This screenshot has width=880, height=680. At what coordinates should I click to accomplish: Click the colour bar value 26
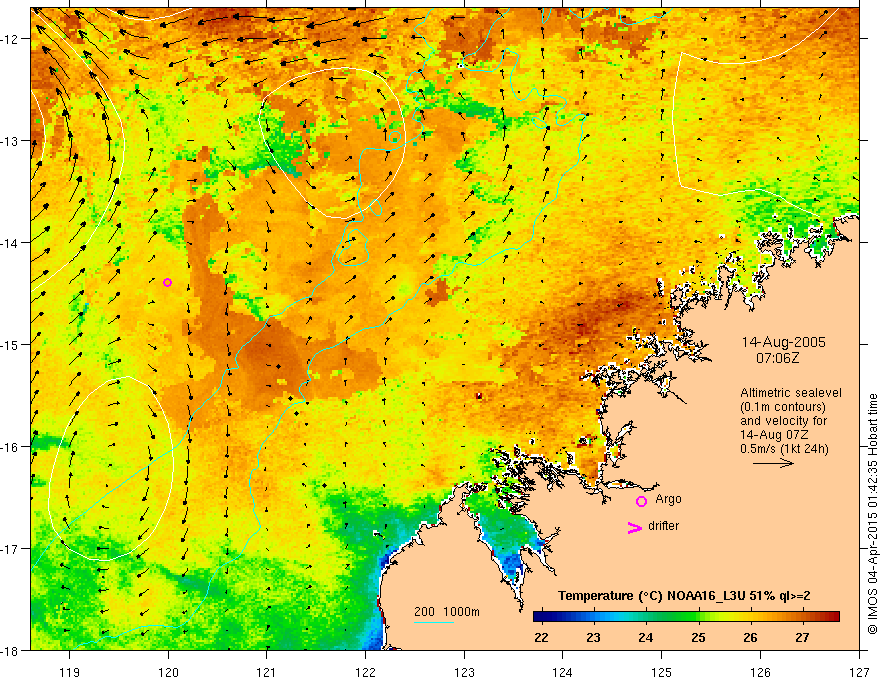tap(750, 637)
